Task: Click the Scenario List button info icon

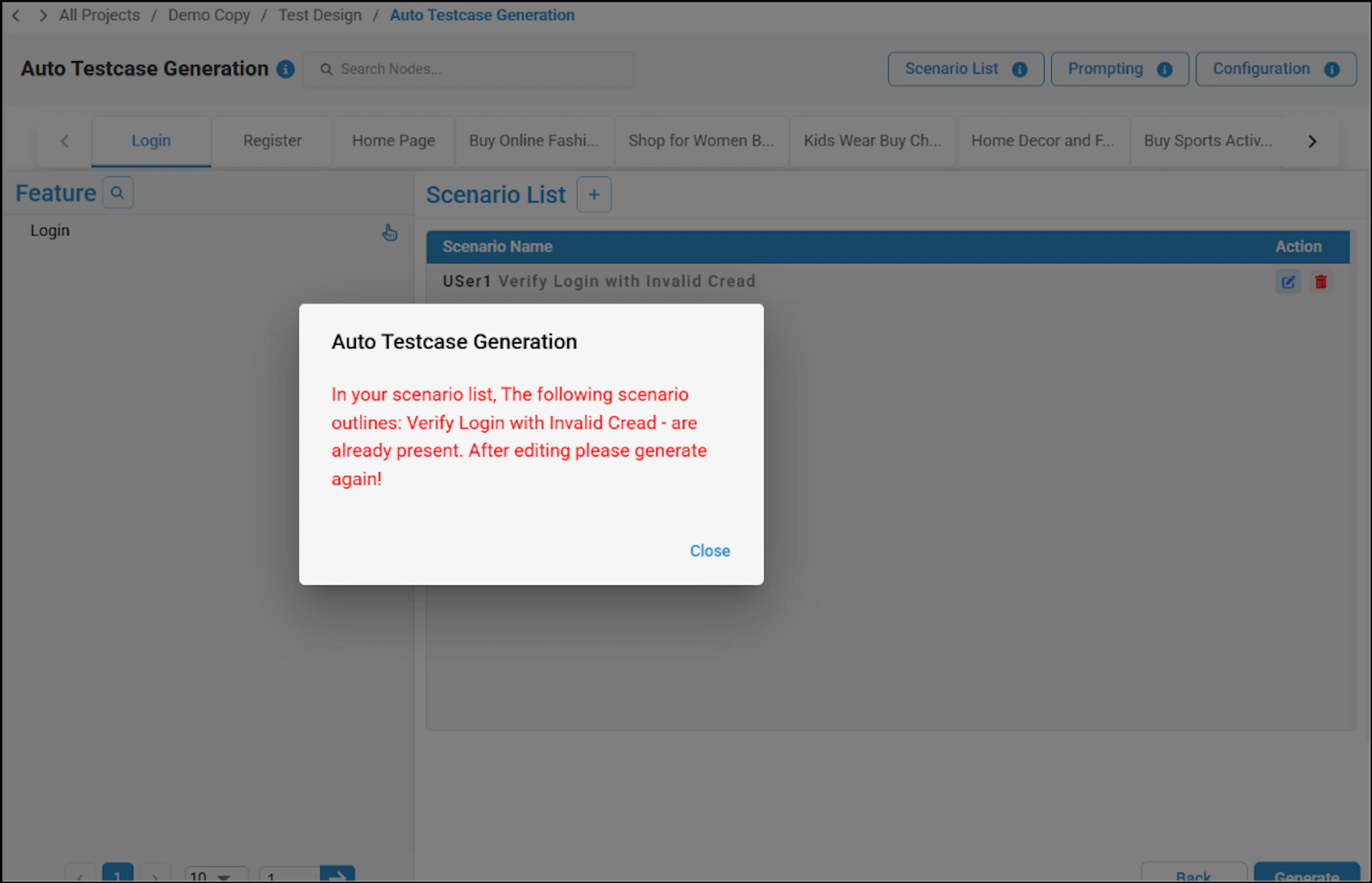Action: 1019,69
